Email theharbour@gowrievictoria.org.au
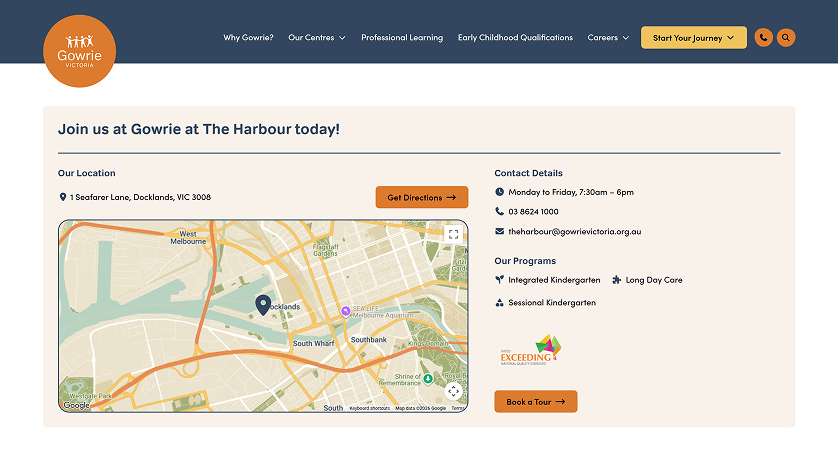Viewport: 838px width, 471px height. click(x=575, y=231)
